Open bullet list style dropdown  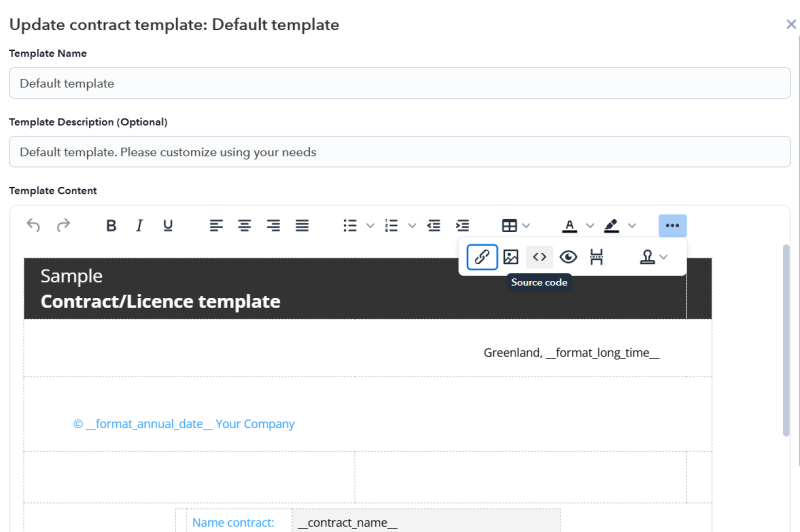[x=370, y=225]
